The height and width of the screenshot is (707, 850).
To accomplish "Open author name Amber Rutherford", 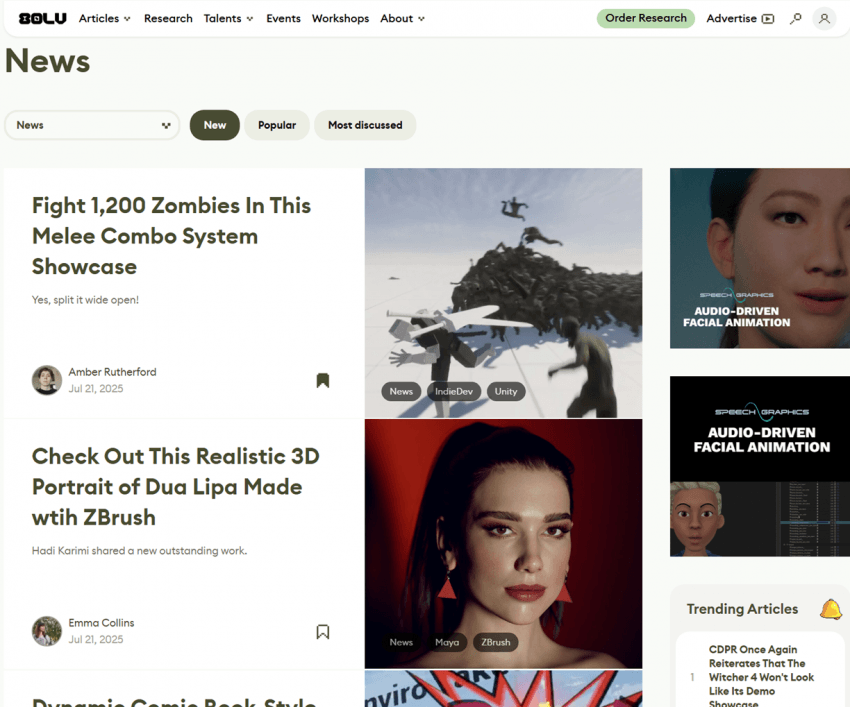I will tap(112, 372).
